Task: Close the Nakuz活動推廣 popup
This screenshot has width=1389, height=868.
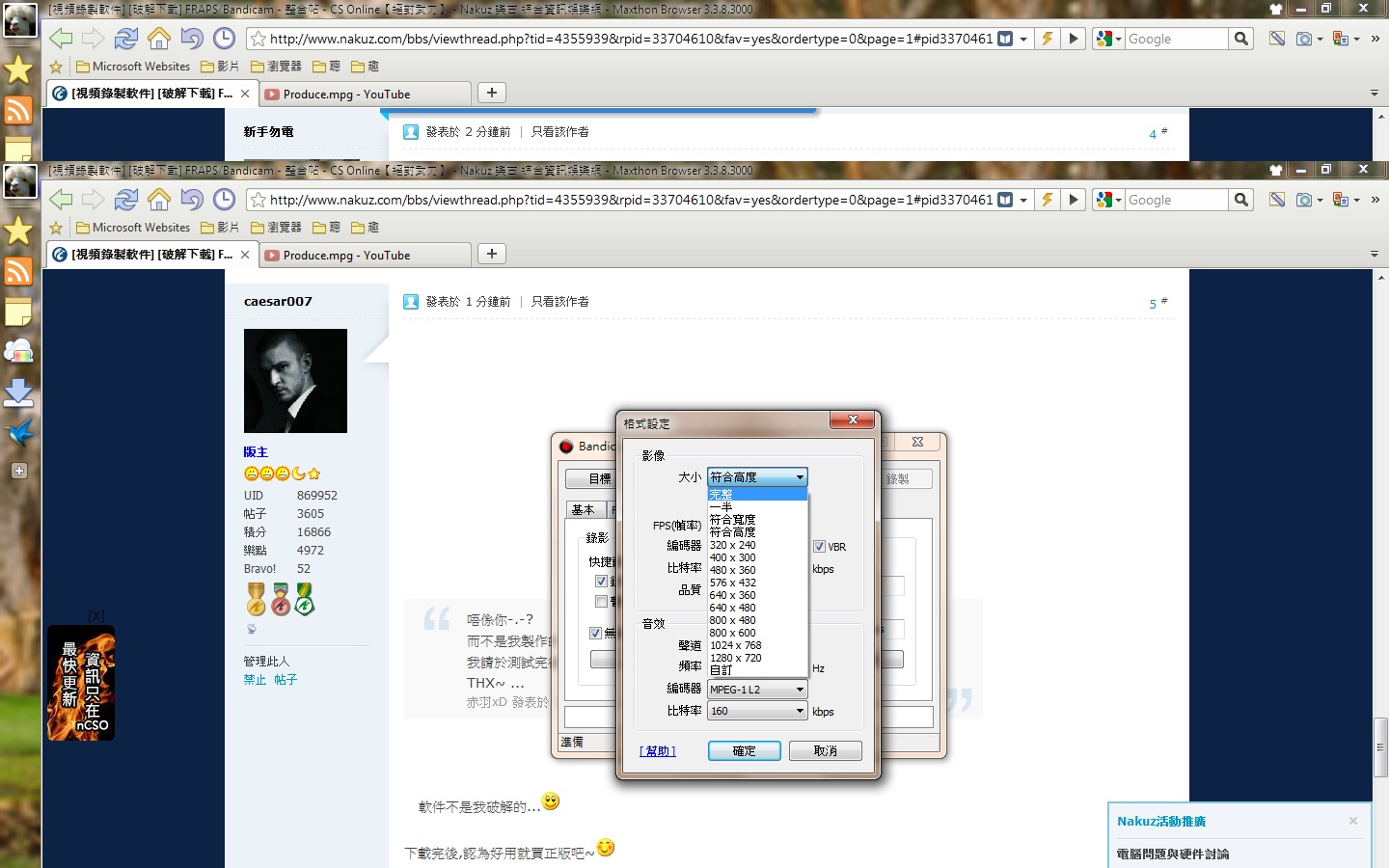Action: coord(1353,821)
